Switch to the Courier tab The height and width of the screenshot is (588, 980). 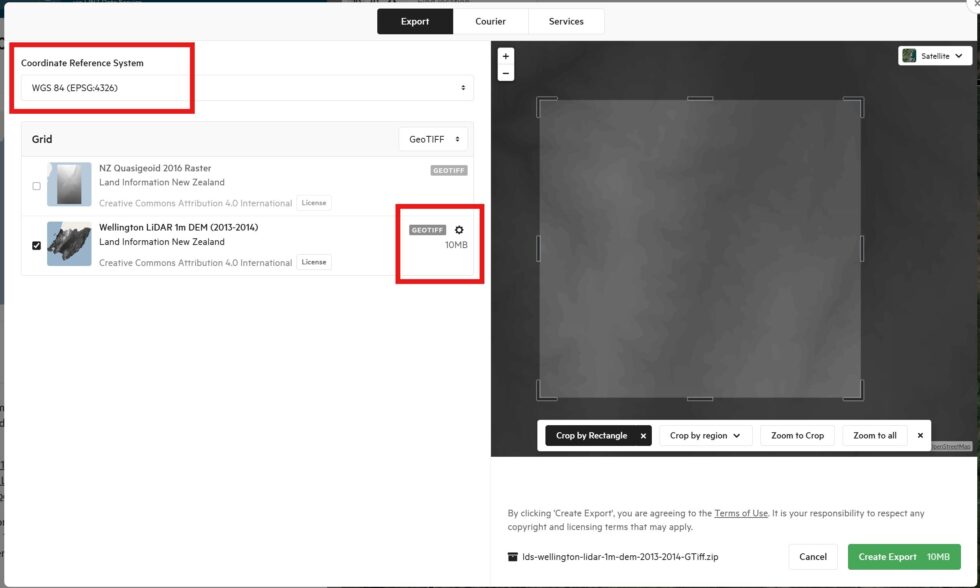[491, 21]
